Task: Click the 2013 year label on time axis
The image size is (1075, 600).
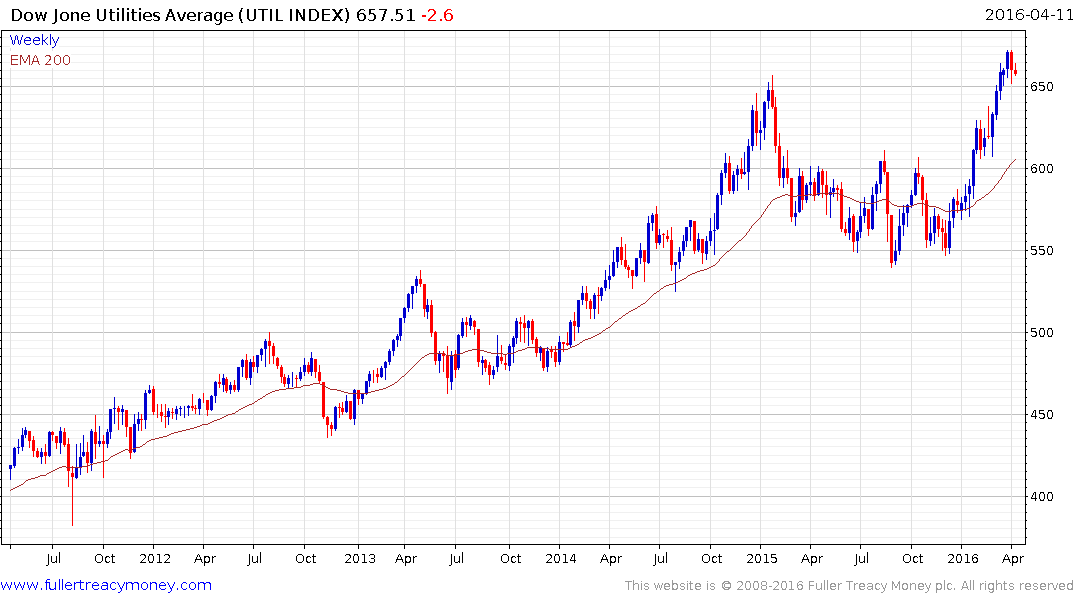Action: coord(359,558)
